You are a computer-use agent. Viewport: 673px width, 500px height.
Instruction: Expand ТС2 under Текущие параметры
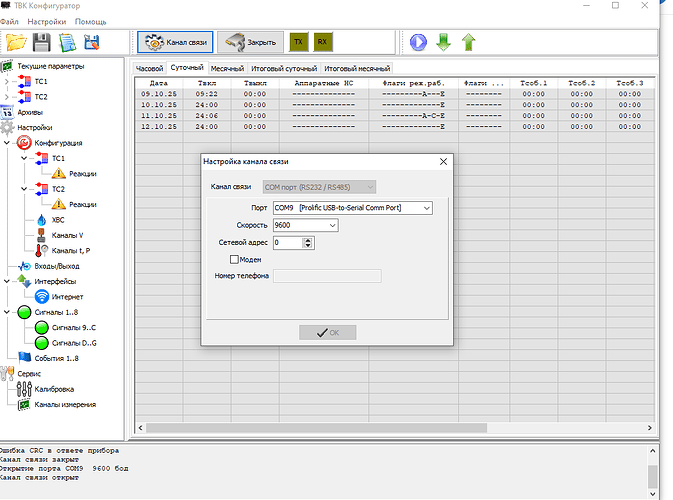(6, 97)
